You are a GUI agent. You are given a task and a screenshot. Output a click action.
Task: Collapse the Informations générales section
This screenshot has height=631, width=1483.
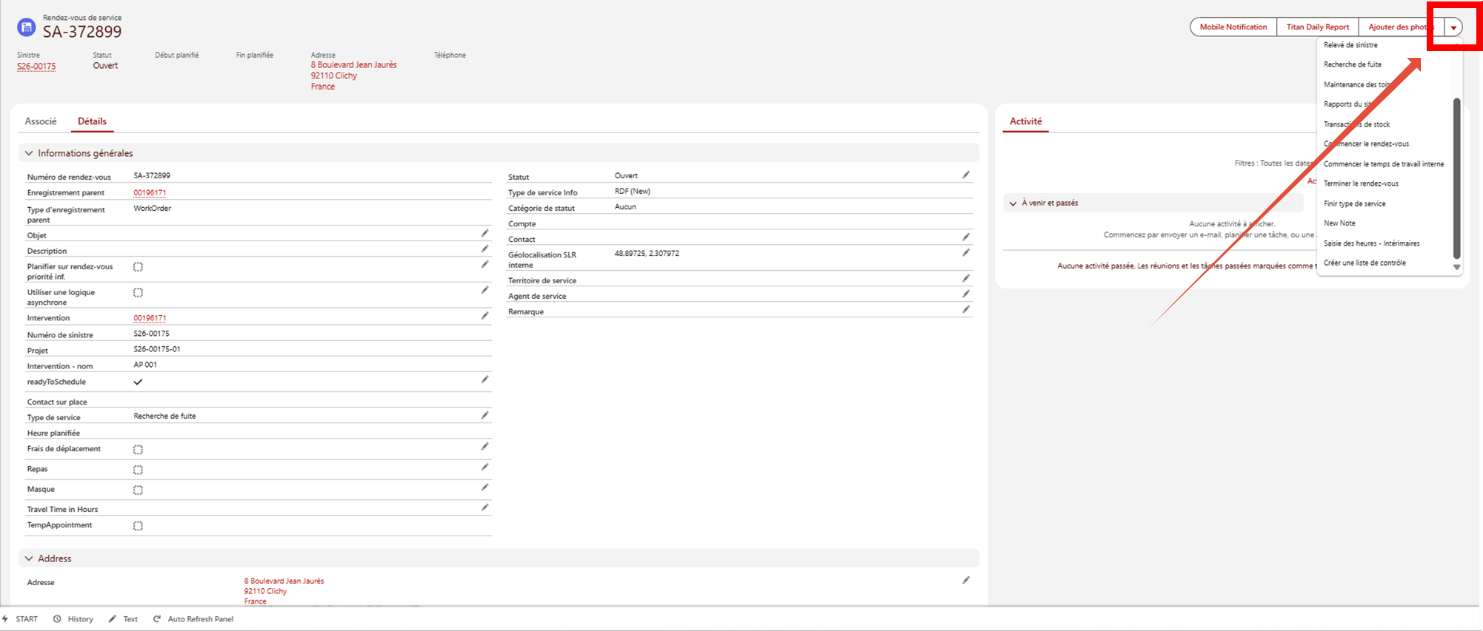coord(29,153)
